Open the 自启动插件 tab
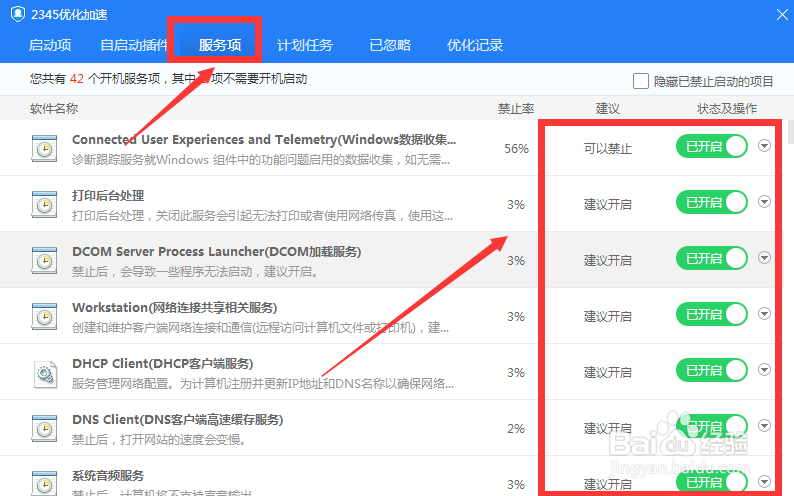Screen dimensions: 794x496 [x=134, y=45]
